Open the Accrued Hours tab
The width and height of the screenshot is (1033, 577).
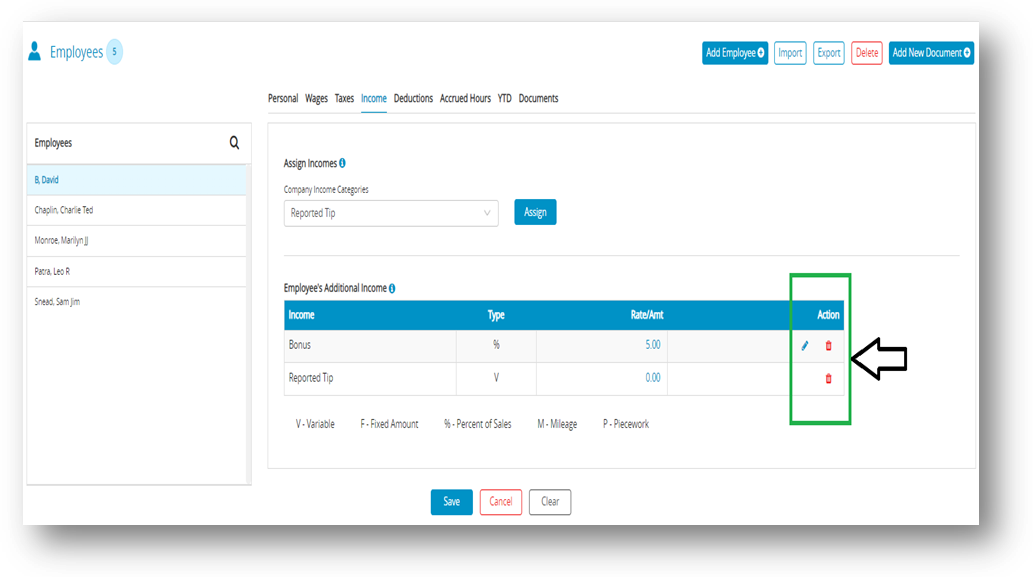tap(465, 98)
